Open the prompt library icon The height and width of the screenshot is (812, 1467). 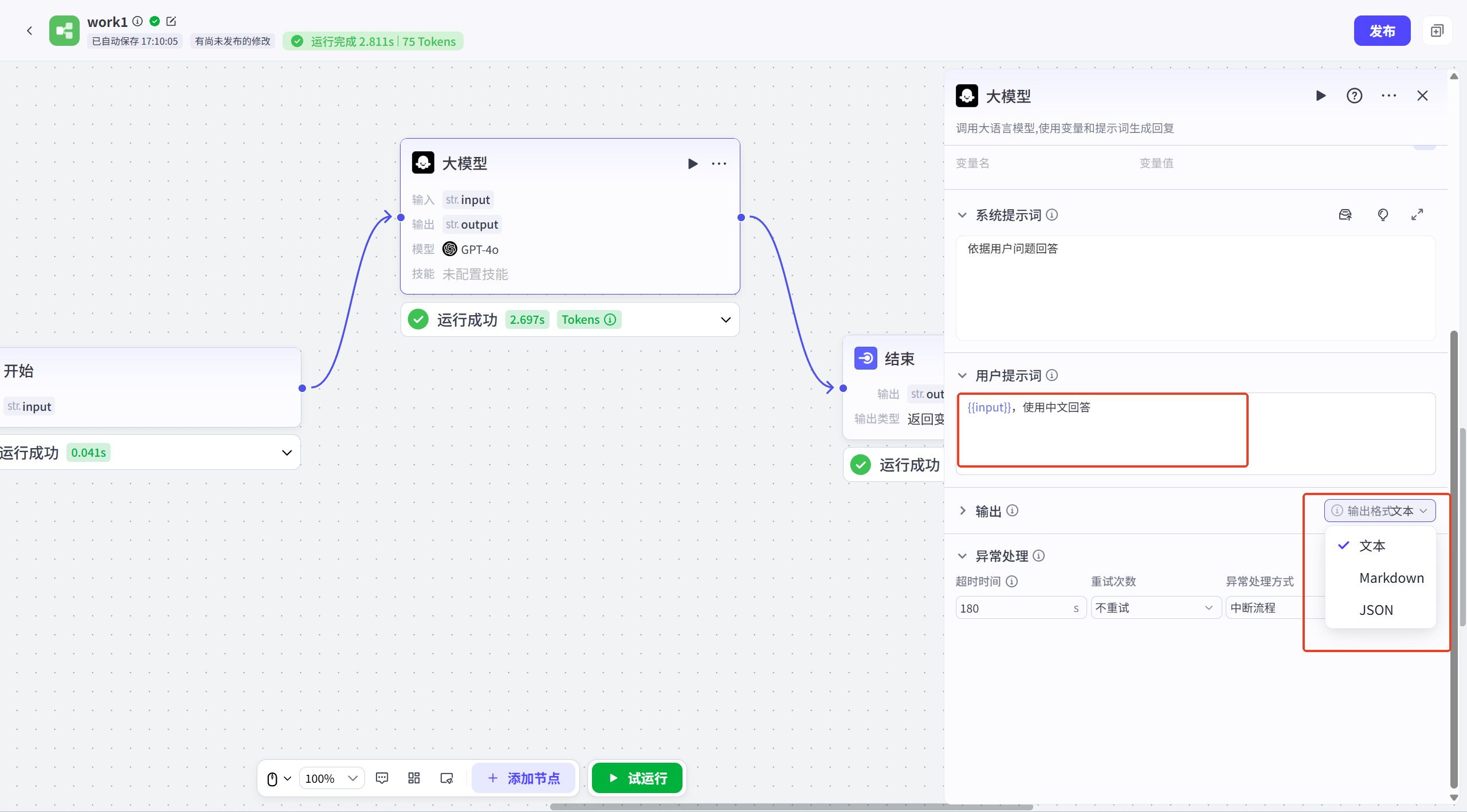point(1345,214)
